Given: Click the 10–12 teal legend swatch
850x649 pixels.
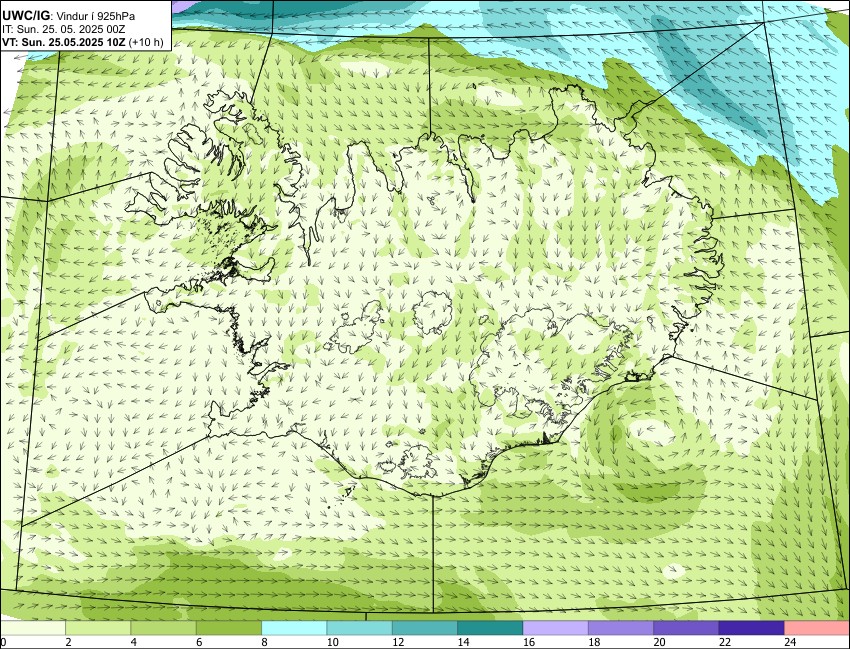Looking at the screenshot, I should [x=359, y=628].
